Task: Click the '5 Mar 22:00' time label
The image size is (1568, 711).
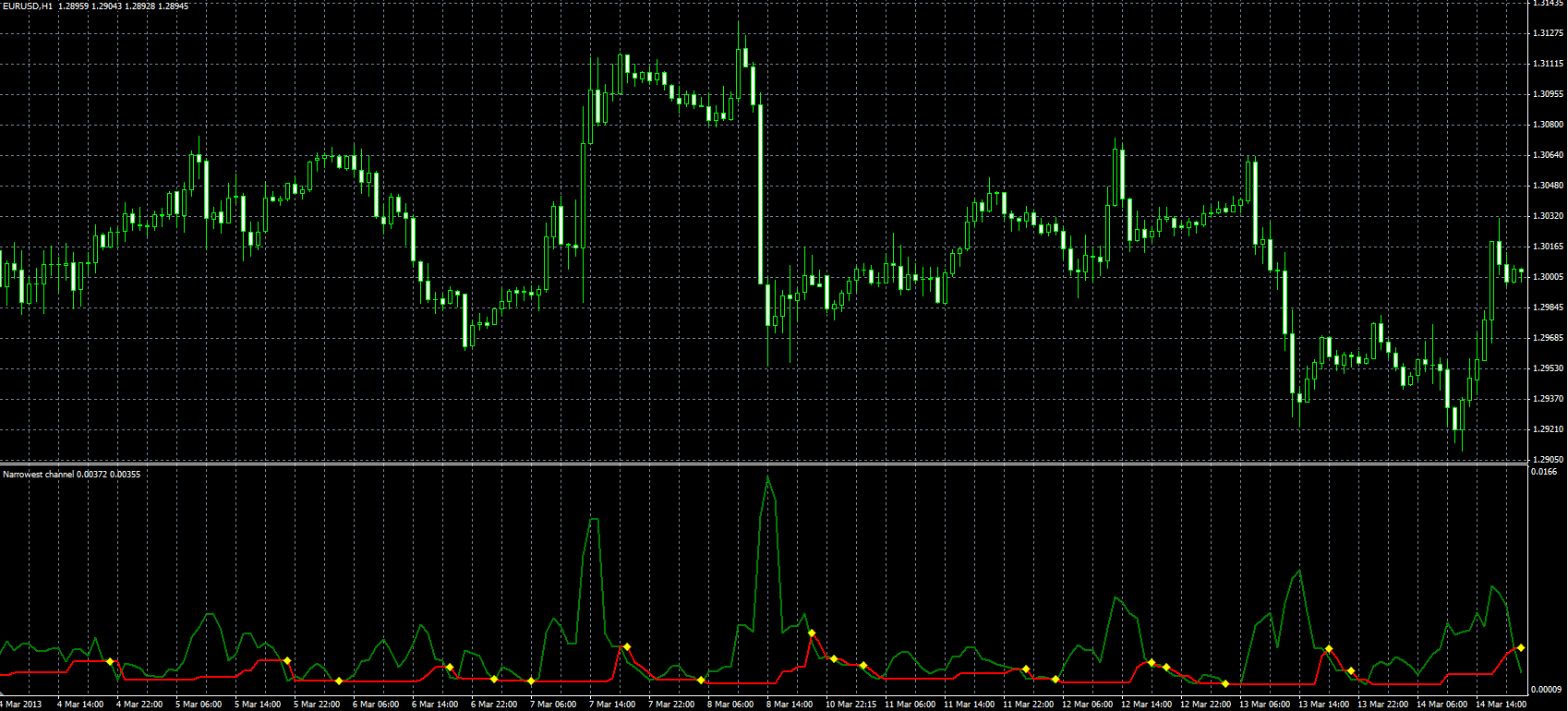Action: pos(317,705)
